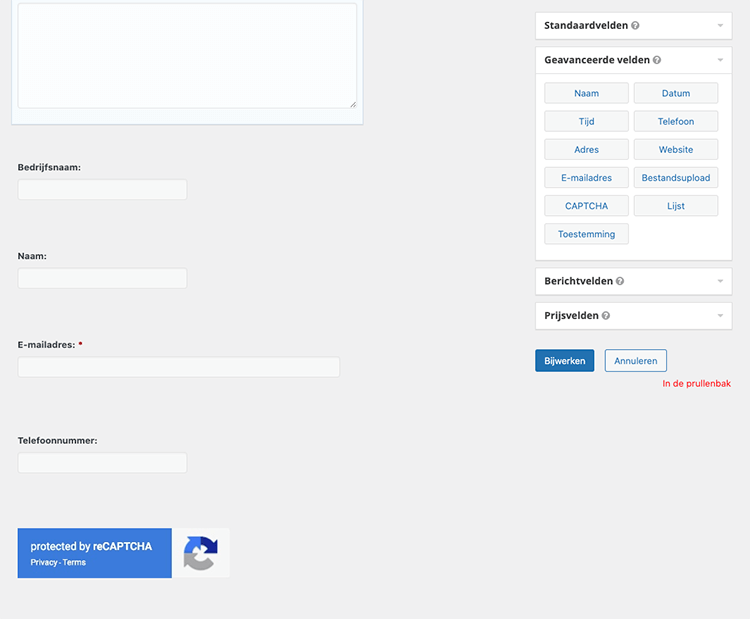Click the Bedrijfsnaam input field

click(102, 190)
